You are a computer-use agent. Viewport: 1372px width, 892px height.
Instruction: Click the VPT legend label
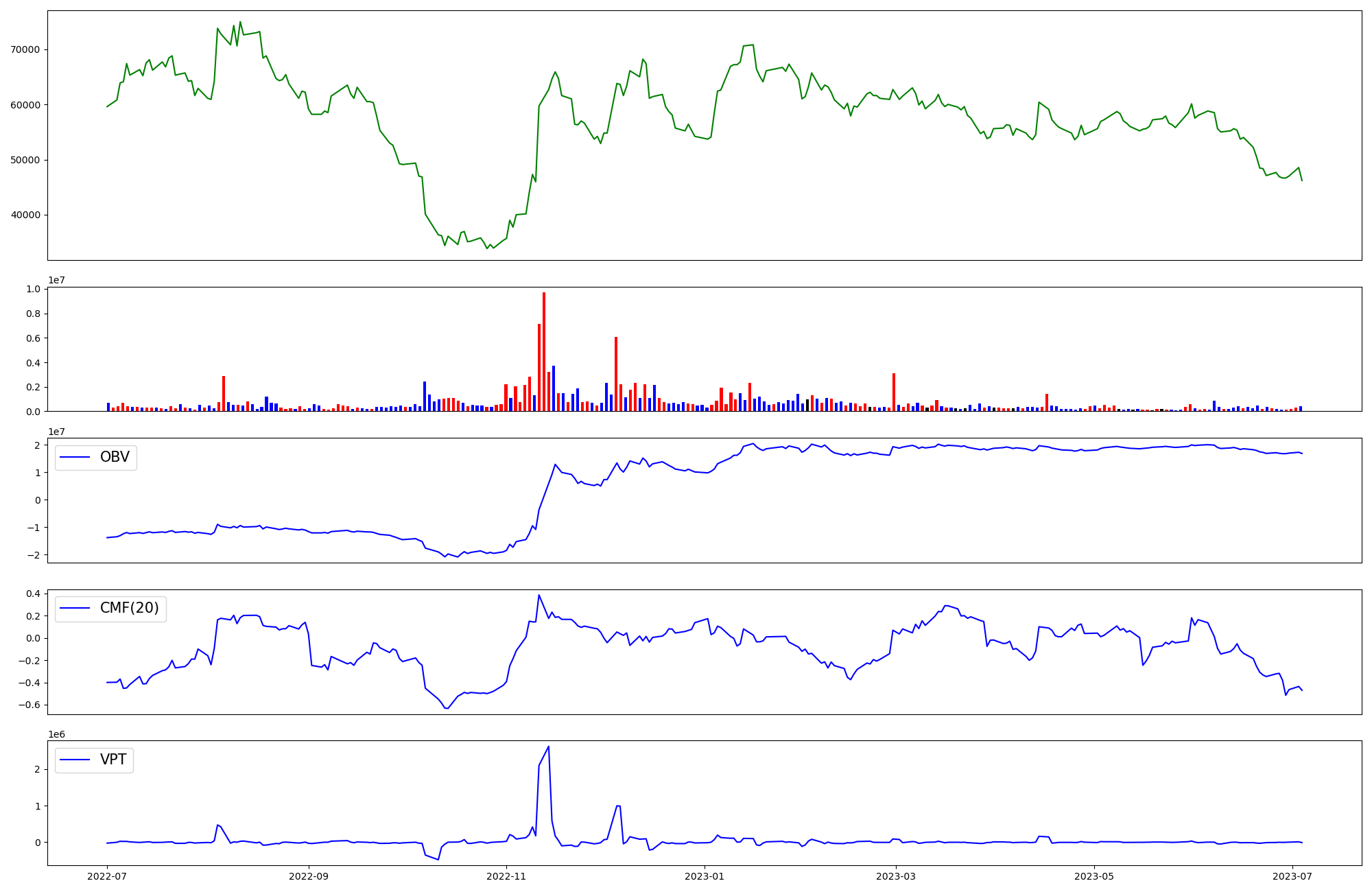click(x=113, y=760)
